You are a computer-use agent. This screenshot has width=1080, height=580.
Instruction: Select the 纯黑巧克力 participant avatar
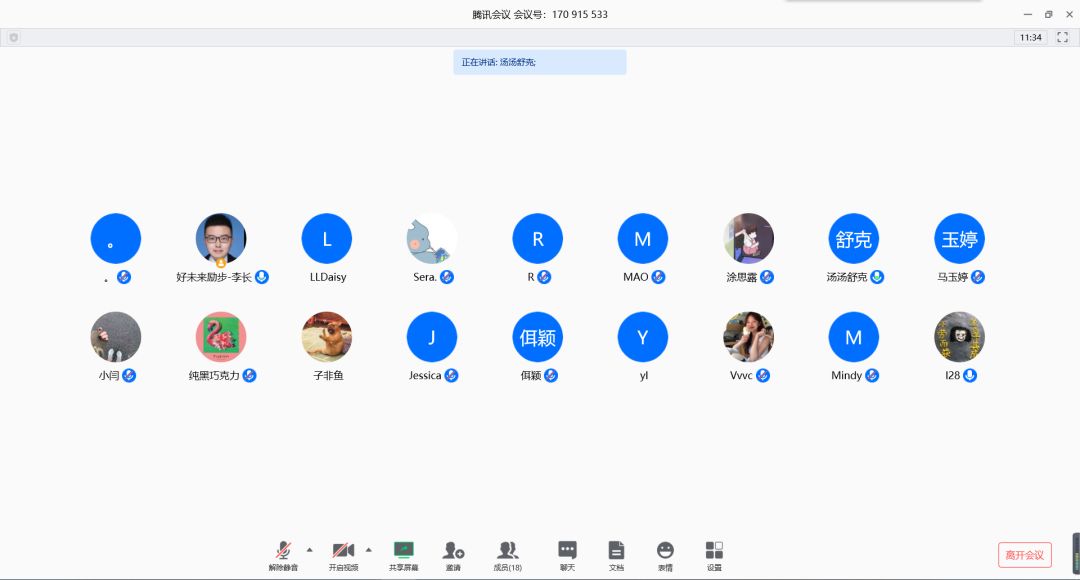click(221, 337)
